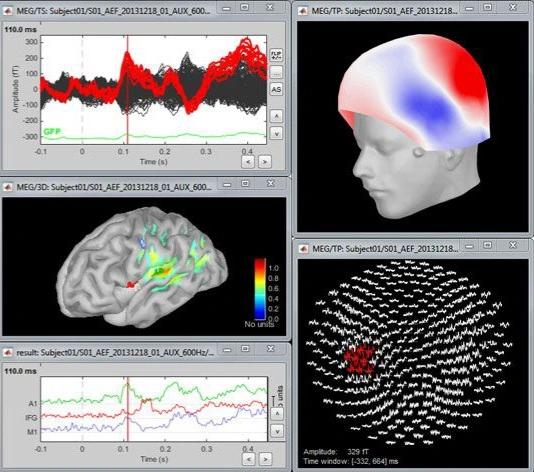Select the IFG scout label
This screenshot has height=472, width=534.
(x=32, y=418)
